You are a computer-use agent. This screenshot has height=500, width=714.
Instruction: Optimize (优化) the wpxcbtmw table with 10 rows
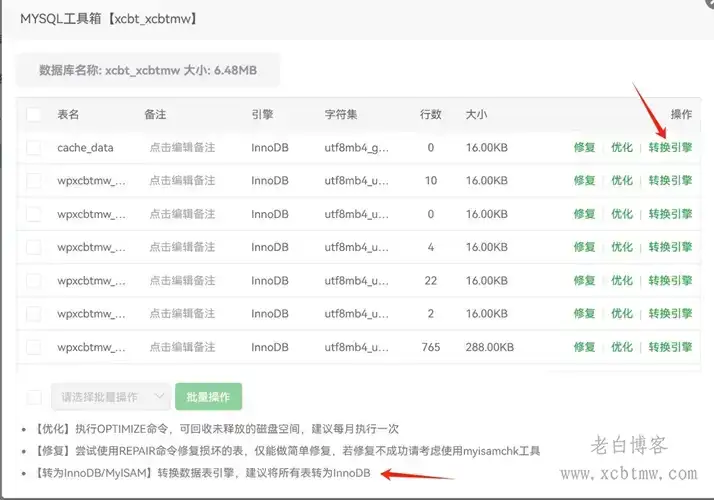click(622, 181)
